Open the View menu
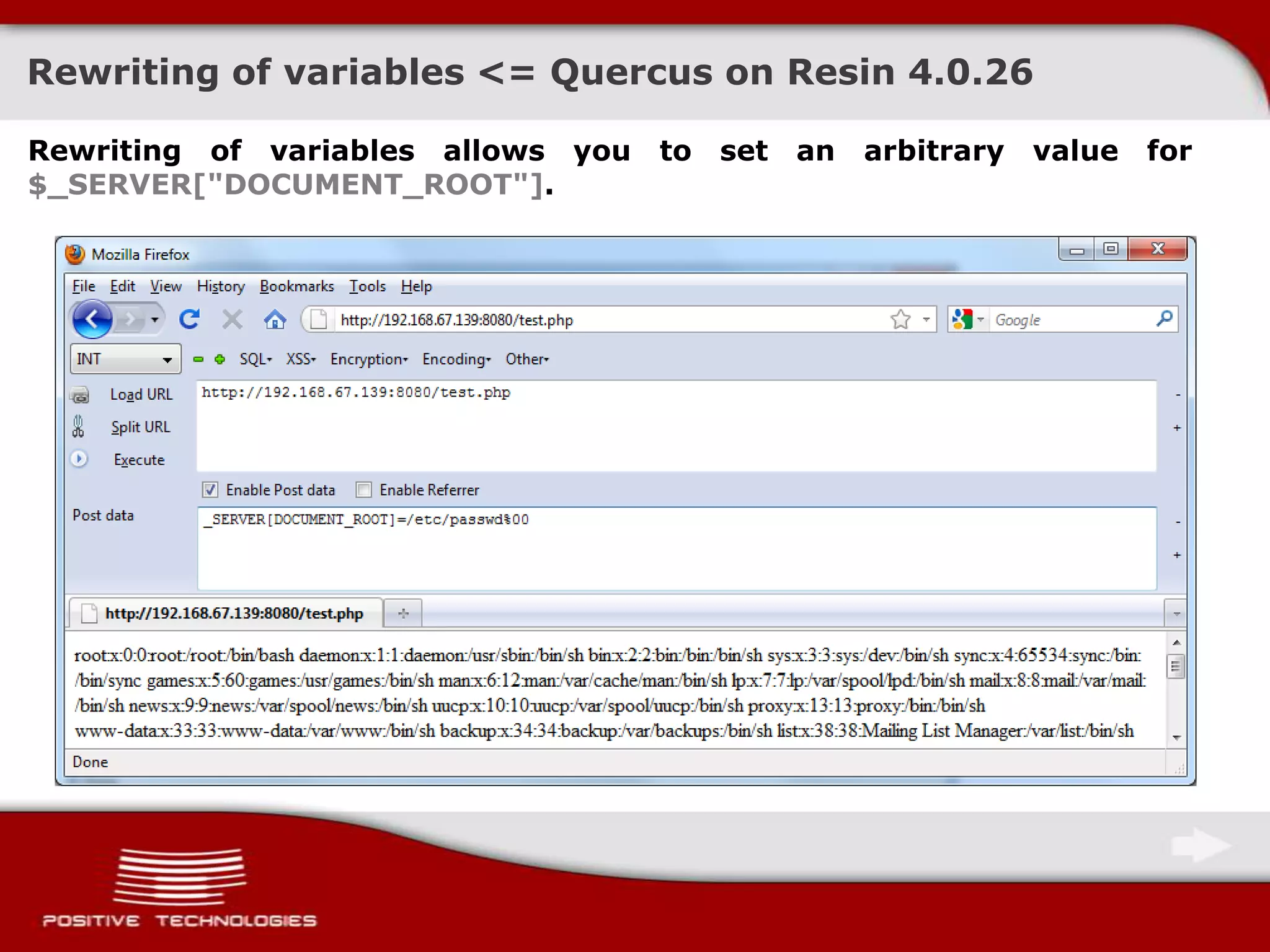1270x952 pixels. pos(166,286)
